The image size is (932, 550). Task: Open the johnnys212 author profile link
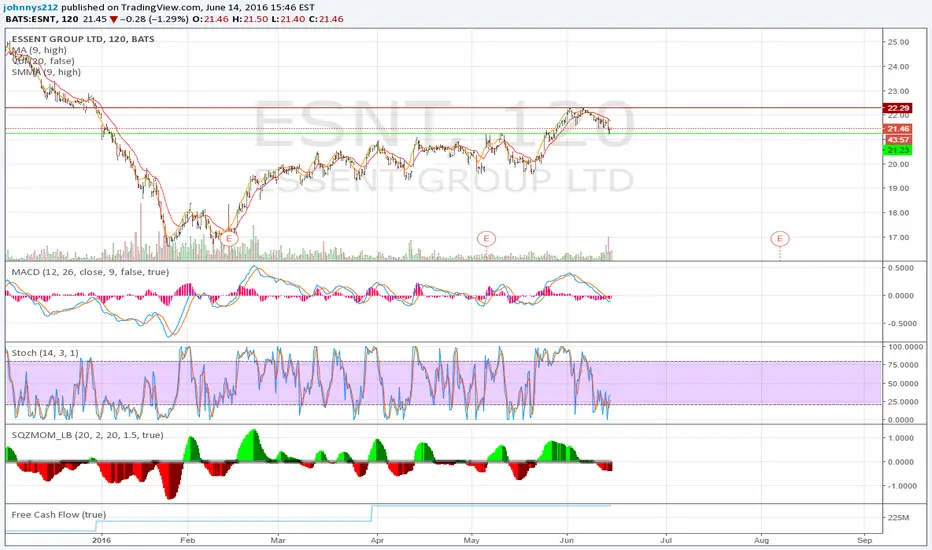[x=30, y=7]
